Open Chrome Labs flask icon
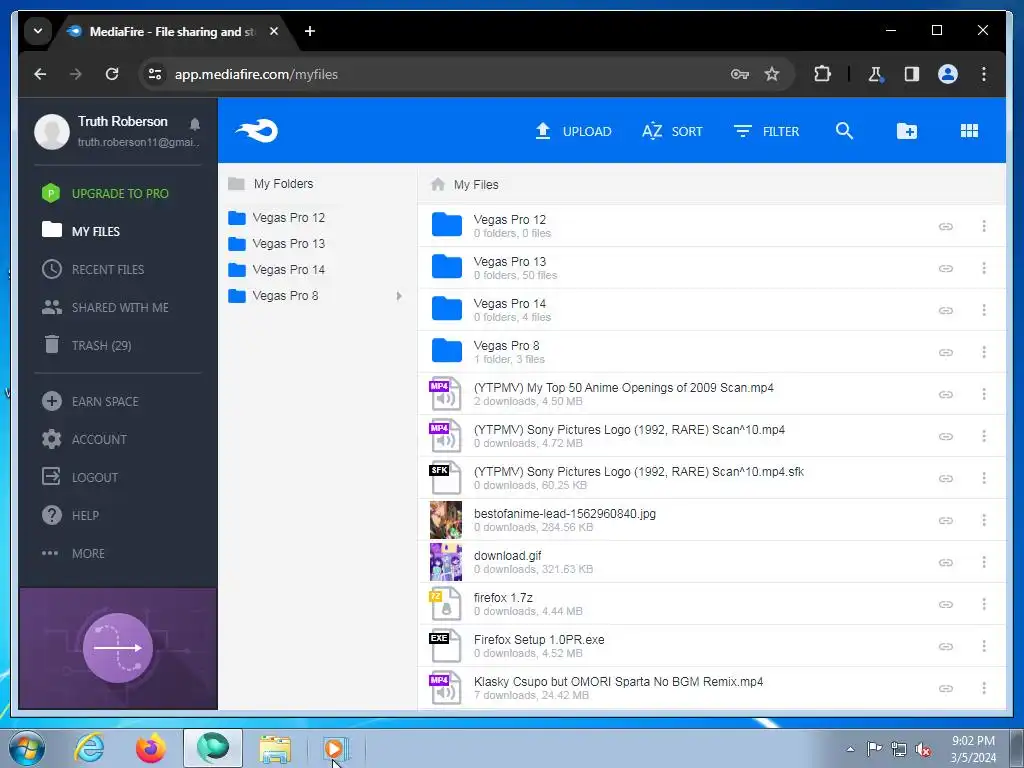Image resolution: width=1024 pixels, height=768 pixels. point(875,74)
